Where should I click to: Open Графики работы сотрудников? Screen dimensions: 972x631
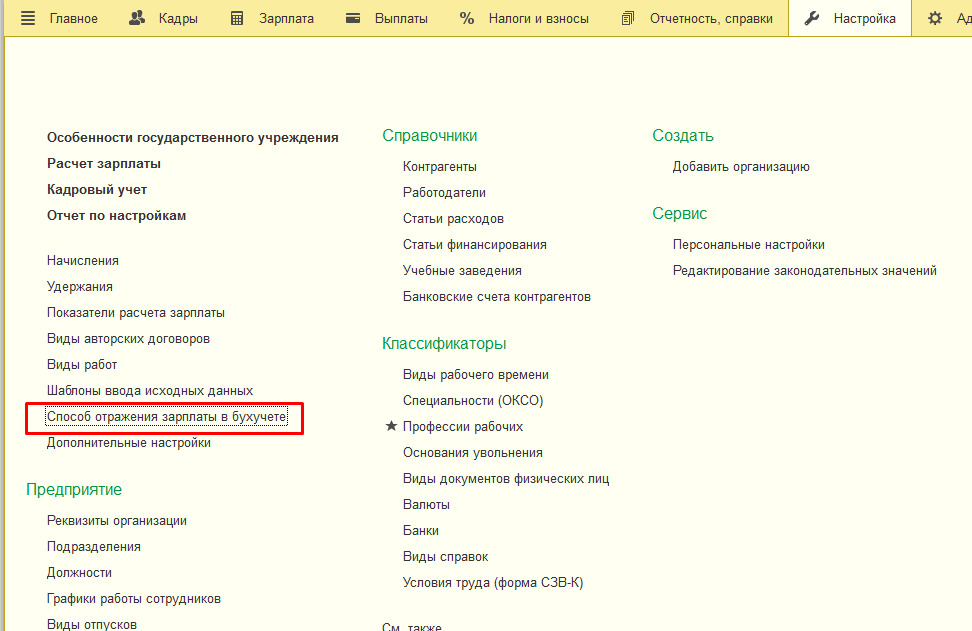[x=134, y=598]
